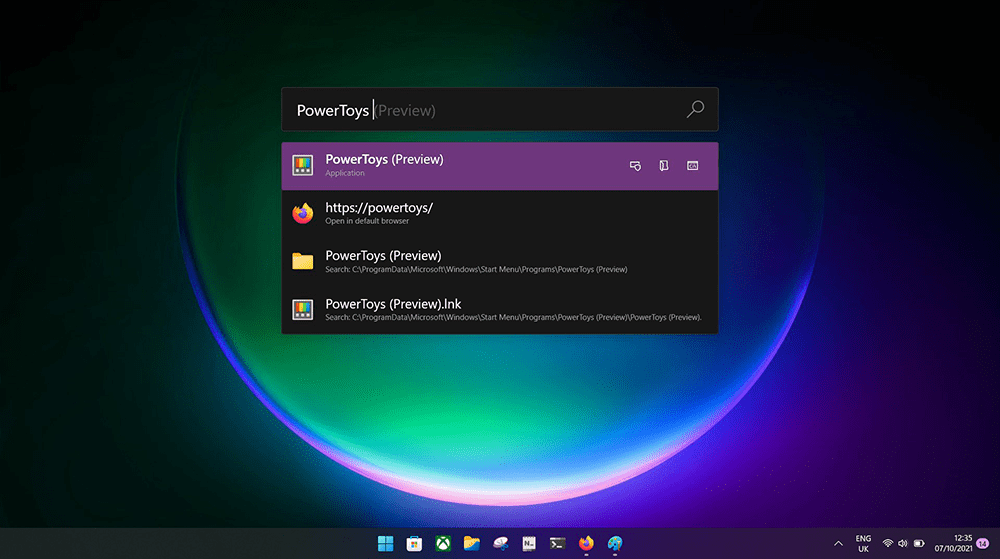Click the PowerToys app icon in the highlighted result
The width and height of the screenshot is (1000, 559).
[x=303, y=166]
